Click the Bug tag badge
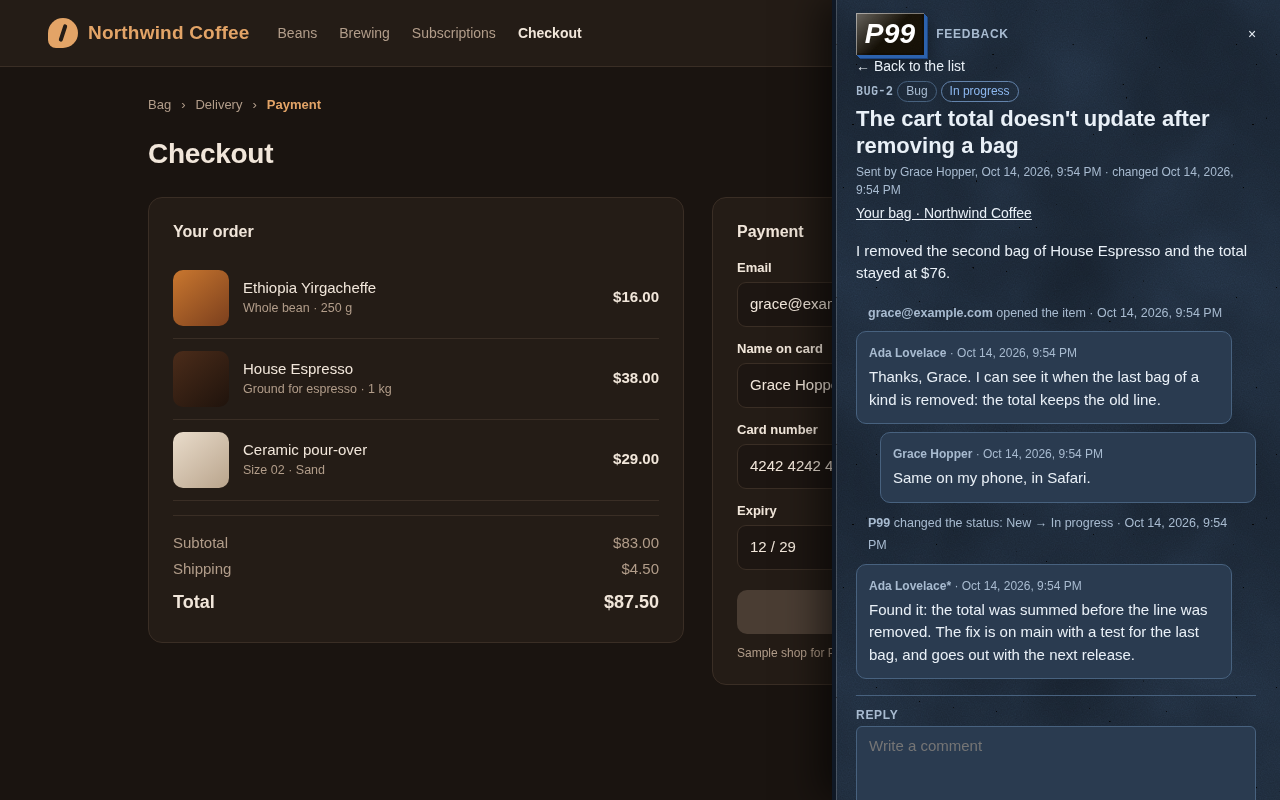 point(917,91)
